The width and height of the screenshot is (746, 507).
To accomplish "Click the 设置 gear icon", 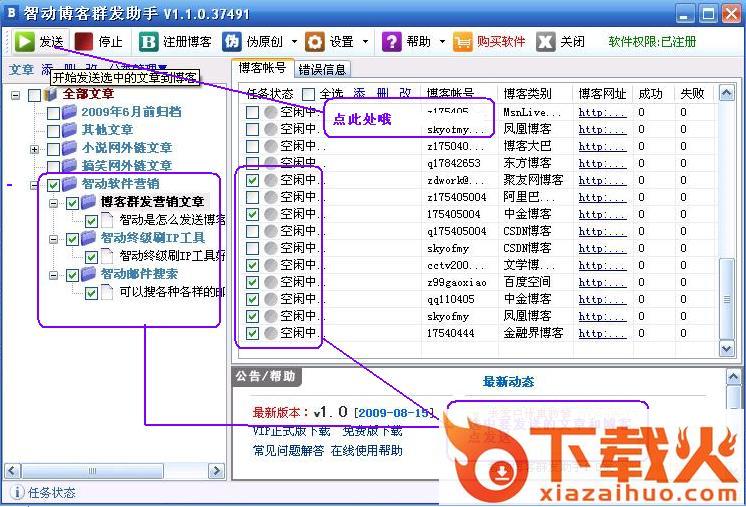I will pyautogui.click(x=314, y=42).
